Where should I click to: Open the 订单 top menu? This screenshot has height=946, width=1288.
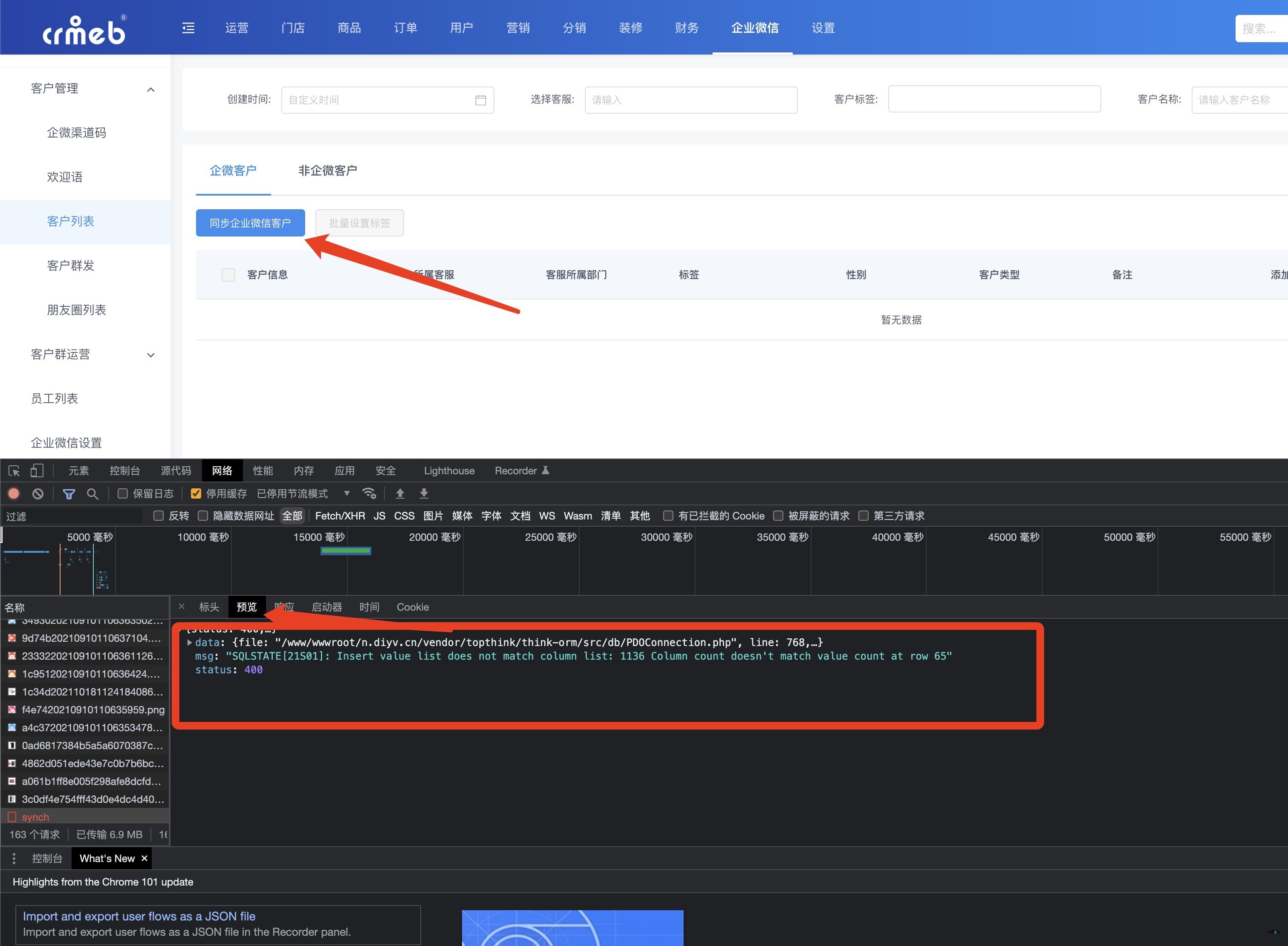pos(405,28)
